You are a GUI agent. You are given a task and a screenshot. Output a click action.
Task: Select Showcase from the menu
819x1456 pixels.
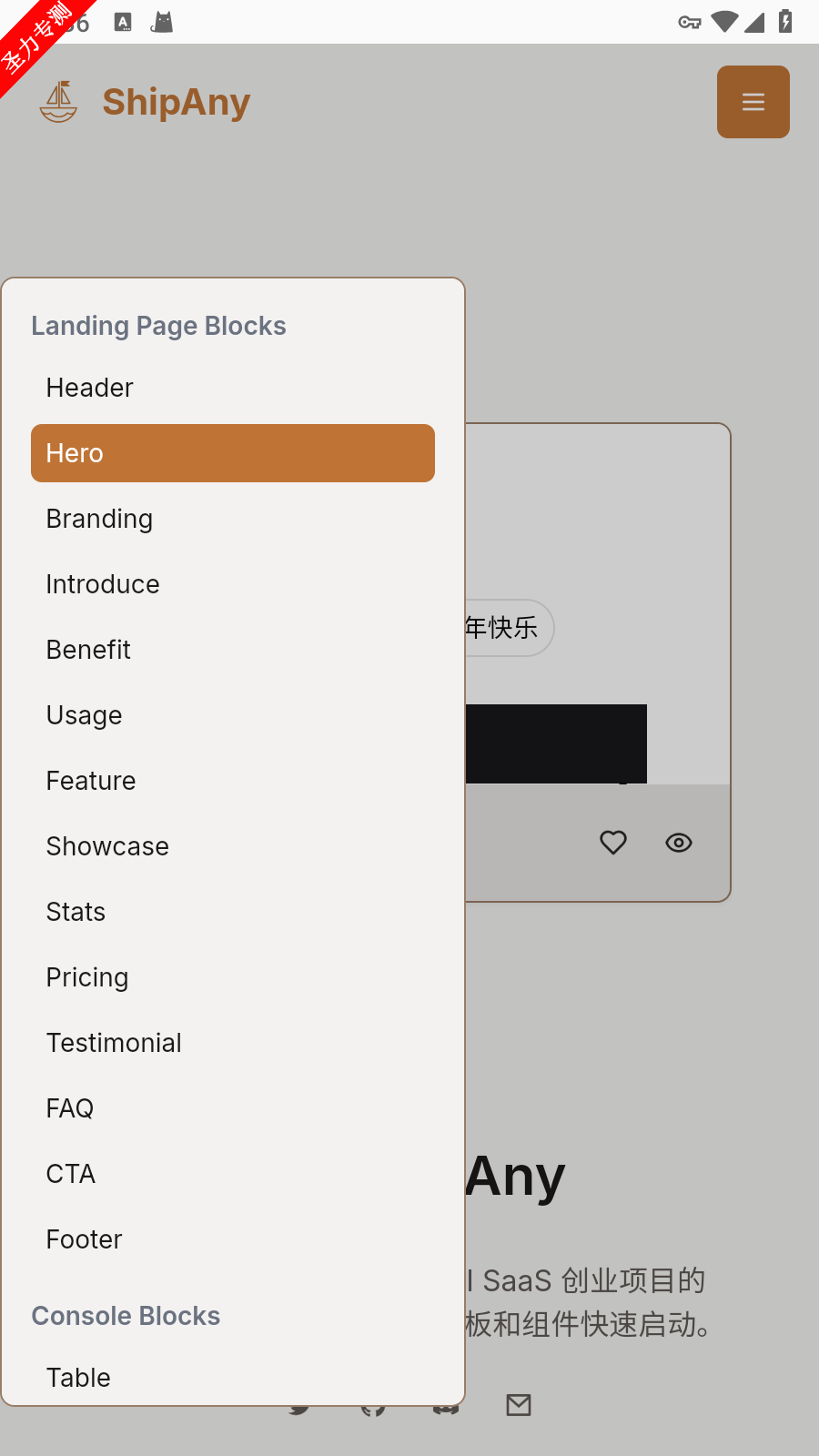coord(233,846)
